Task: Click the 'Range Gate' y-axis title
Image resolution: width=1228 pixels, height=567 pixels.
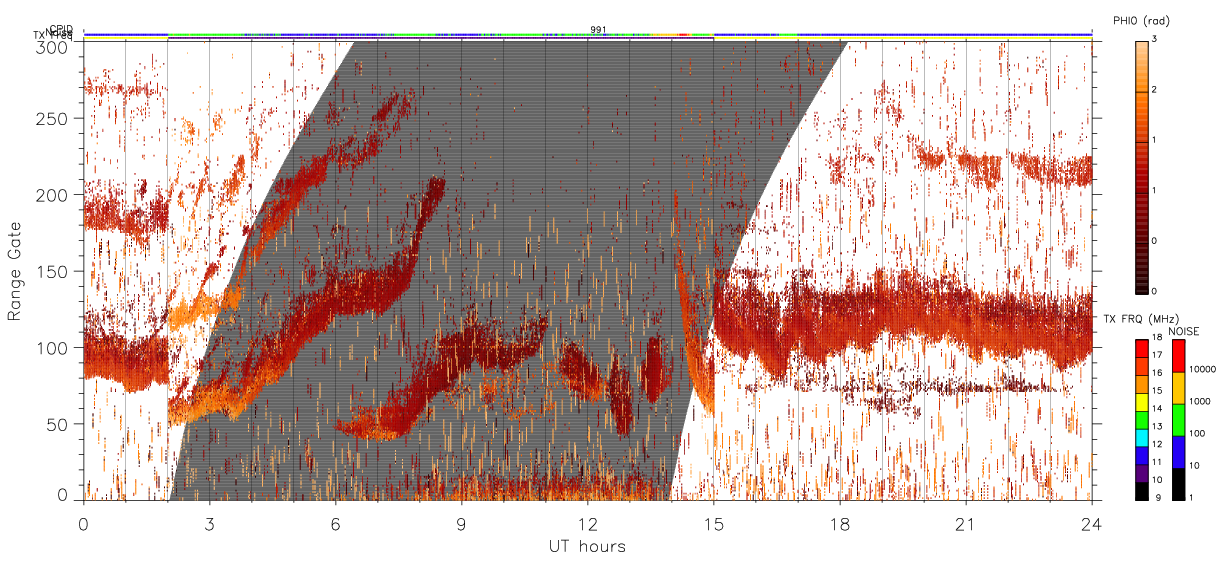Action: coord(15,271)
